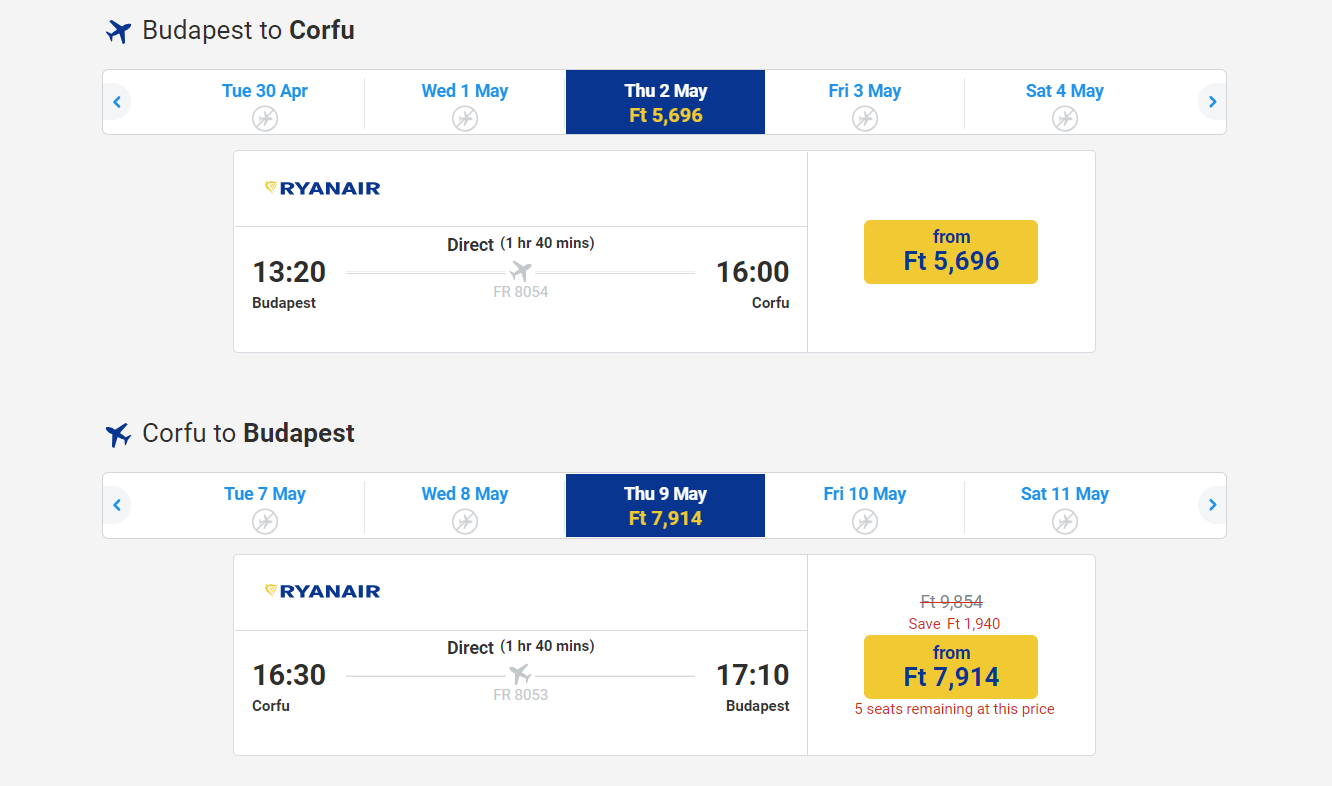Click no-flight icon under Tue 30 Apr

click(265, 119)
